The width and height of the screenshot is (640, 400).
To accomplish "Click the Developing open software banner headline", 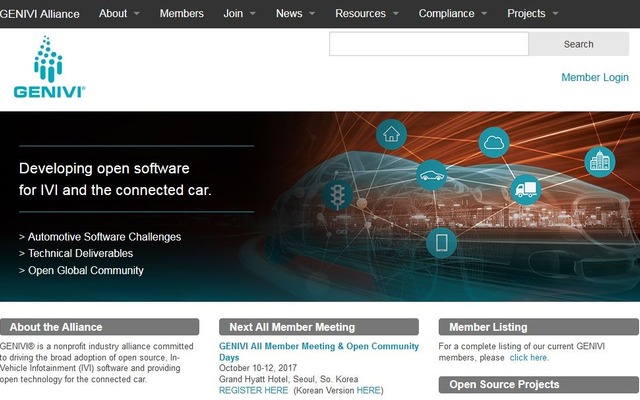I will point(115,179).
